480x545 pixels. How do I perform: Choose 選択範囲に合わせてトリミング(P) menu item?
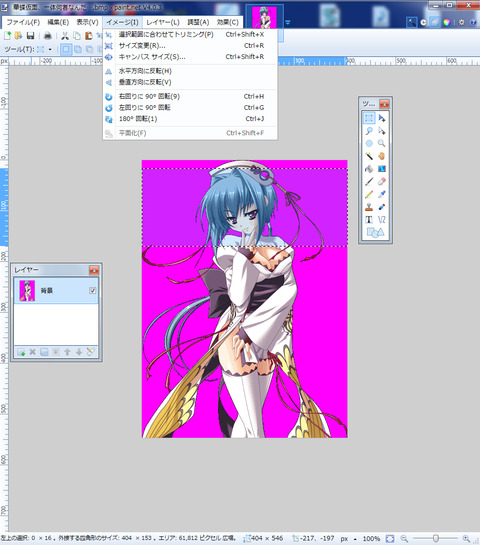[190, 34]
